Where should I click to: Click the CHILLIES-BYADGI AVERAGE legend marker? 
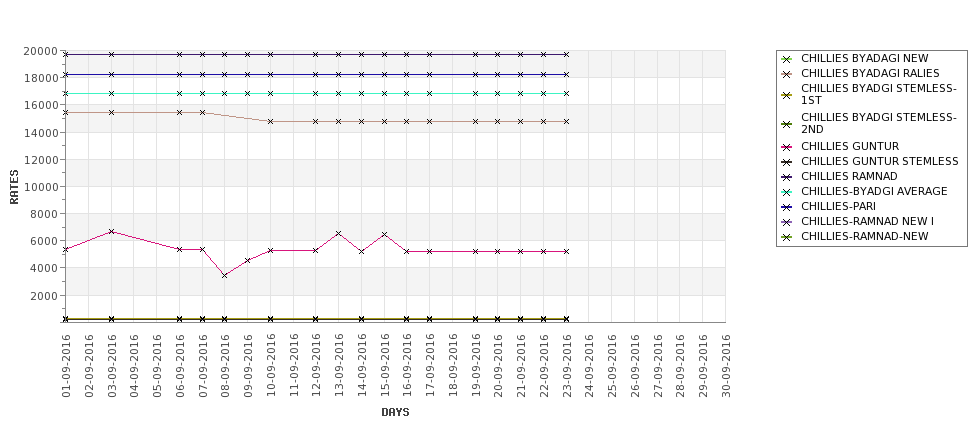point(787,192)
